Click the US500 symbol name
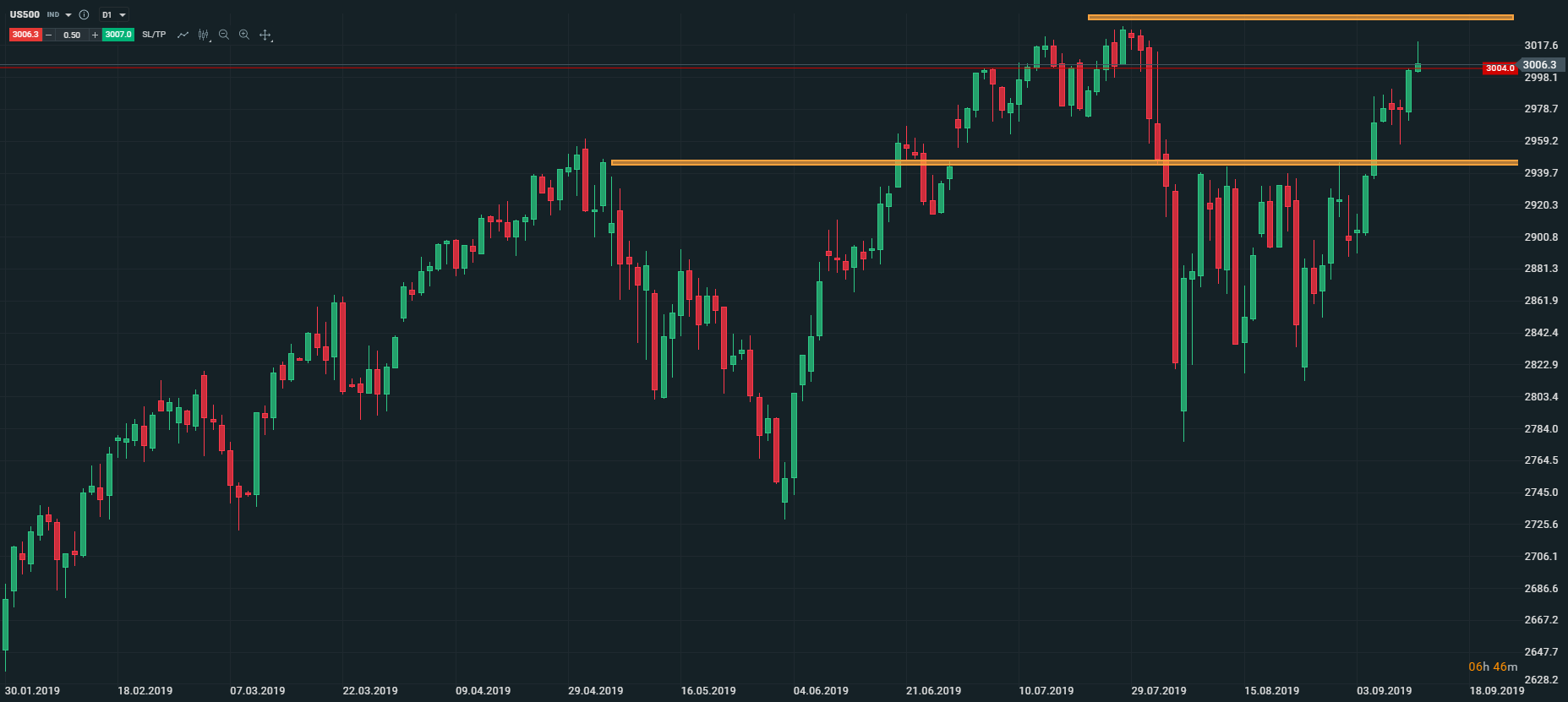The height and width of the screenshot is (702, 1568). (25, 15)
